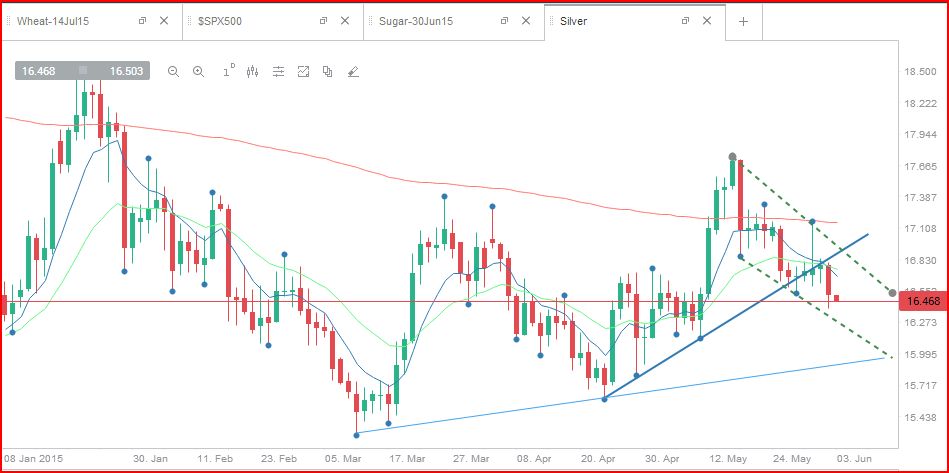Zoom in the chart with plus magnifier

click(x=199, y=71)
